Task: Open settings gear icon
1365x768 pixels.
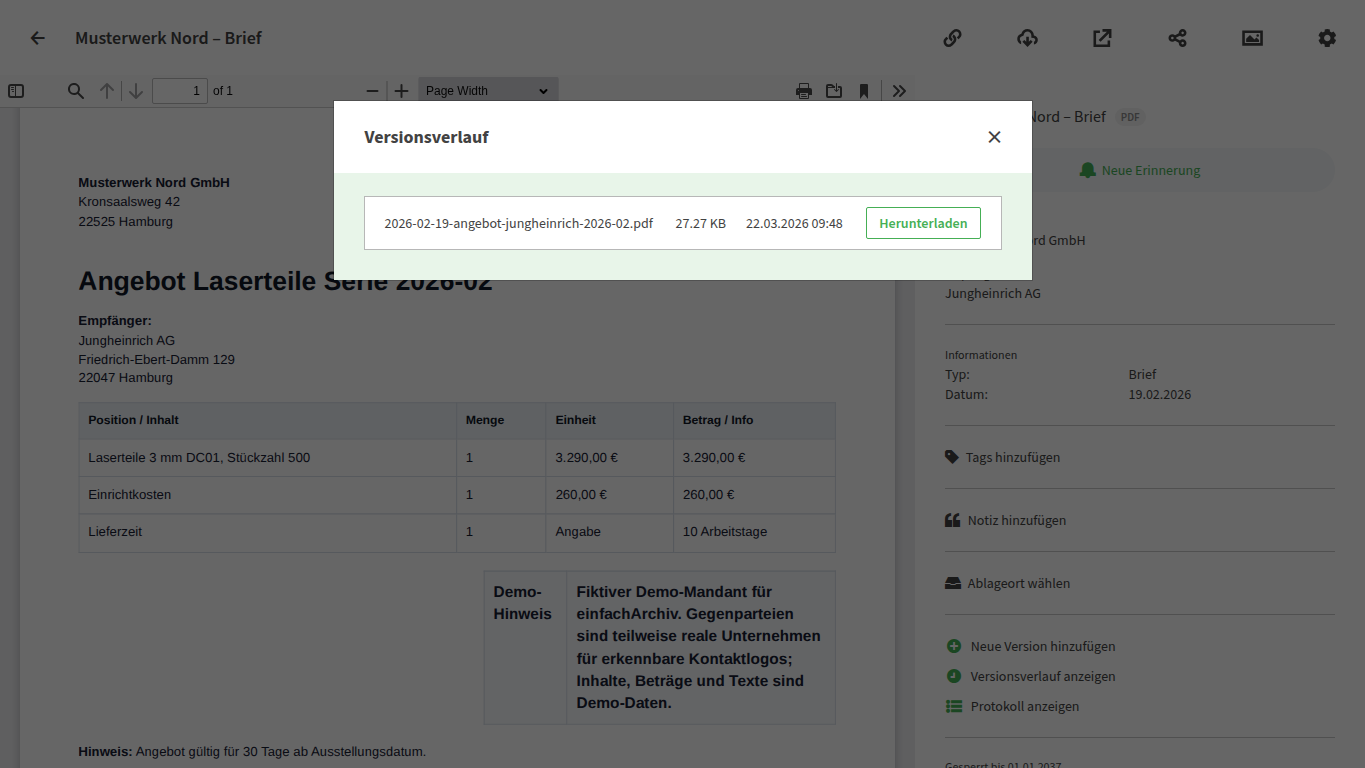Action: [1327, 38]
